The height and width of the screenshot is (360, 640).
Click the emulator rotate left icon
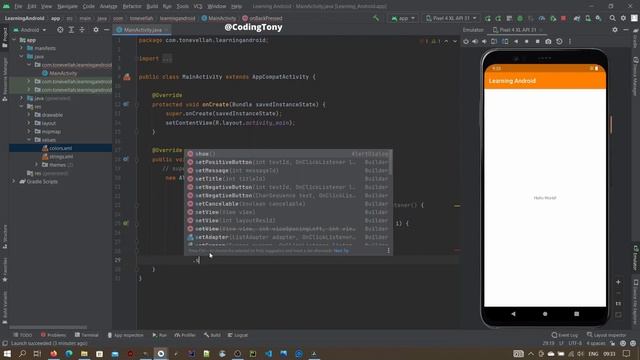pos(494,41)
